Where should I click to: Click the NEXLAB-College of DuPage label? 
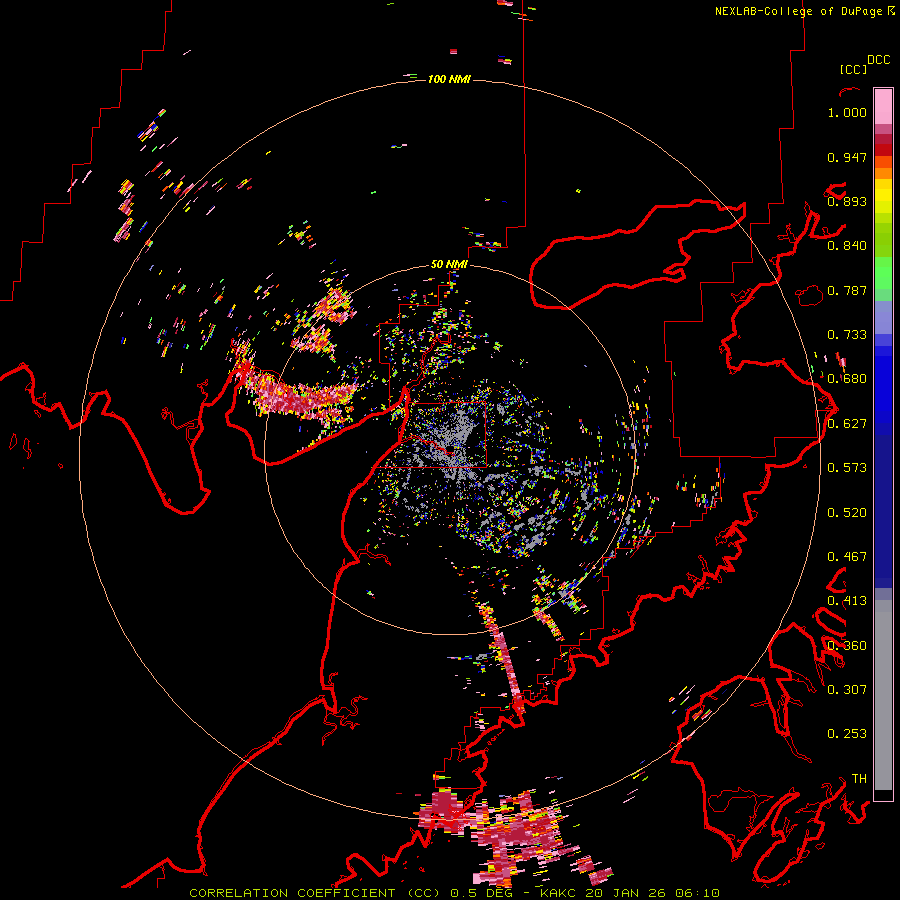coord(799,11)
